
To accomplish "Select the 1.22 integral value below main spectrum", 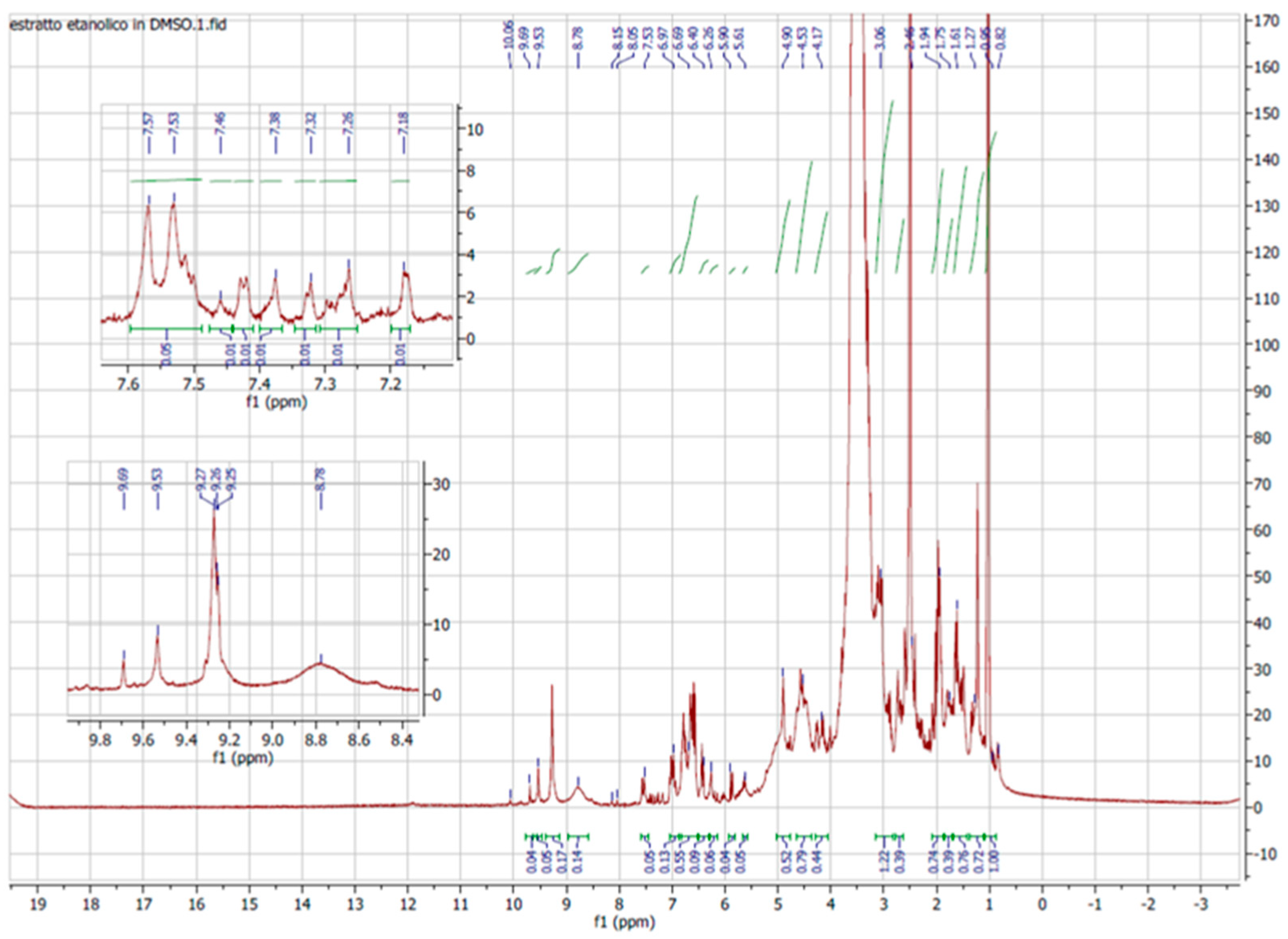I will point(884,861).
